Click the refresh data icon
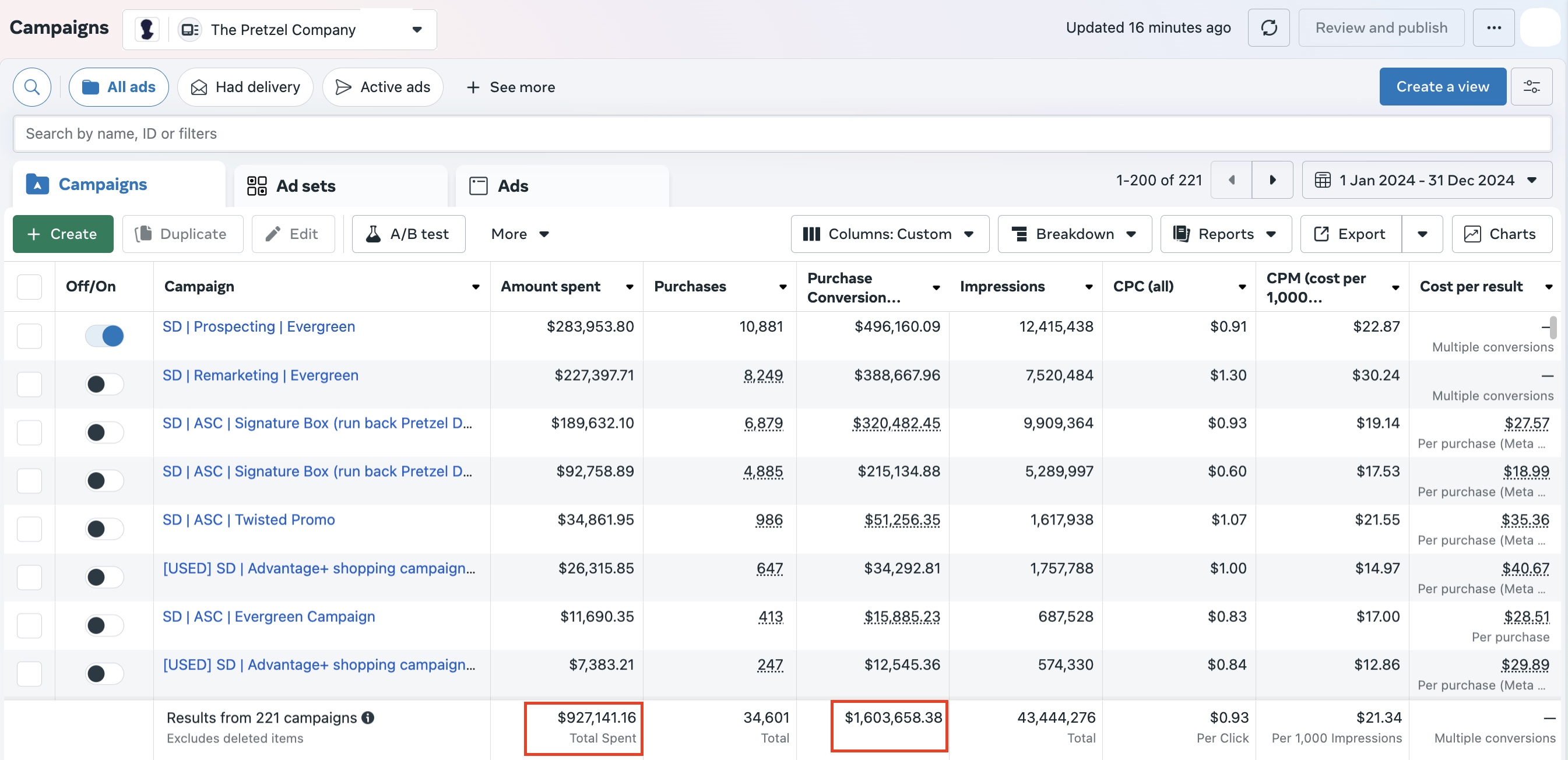1568x760 pixels. [x=1268, y=28]
